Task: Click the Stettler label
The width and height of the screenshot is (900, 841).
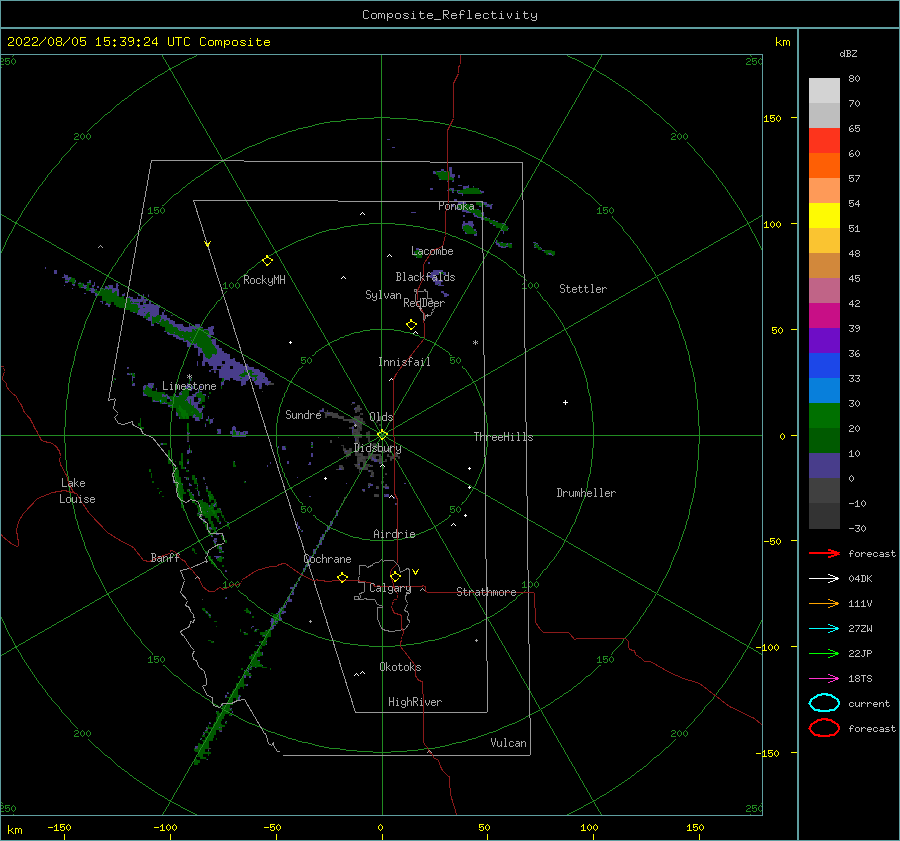Action: click(x=583, y=289)
